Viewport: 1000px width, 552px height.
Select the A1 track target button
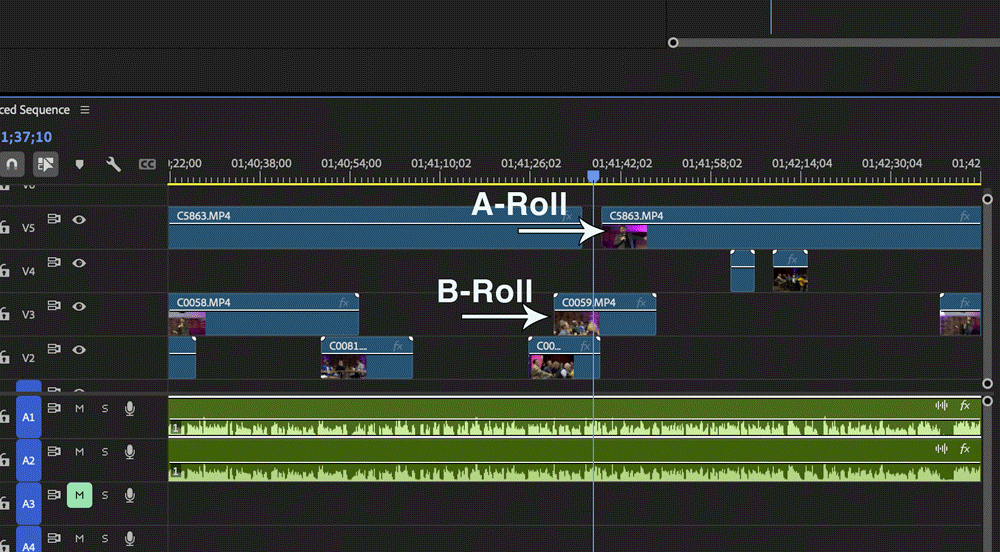[28, 415]
